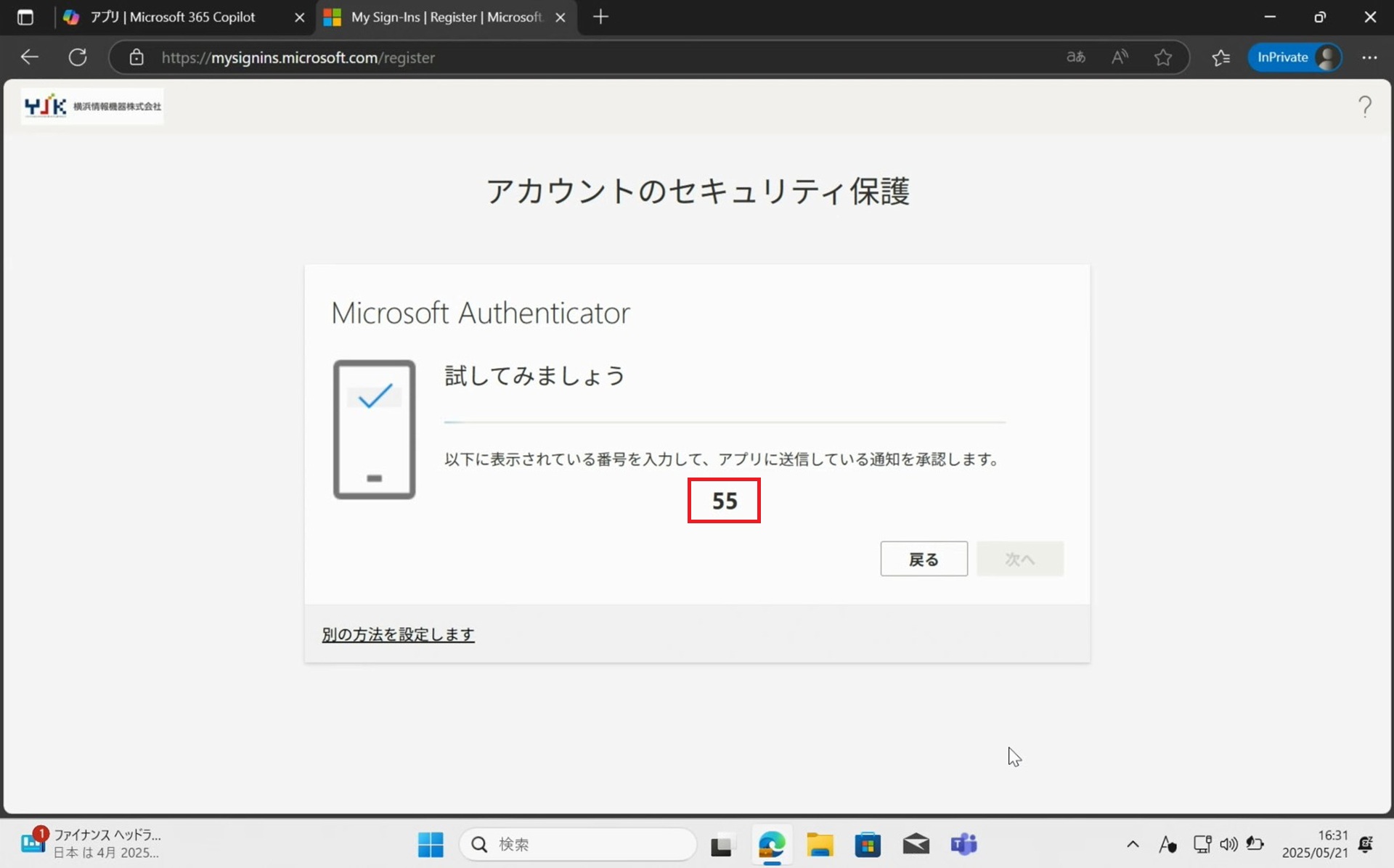Open the Favorites list icon
Screen dimensions: 1394x868
1221,57
